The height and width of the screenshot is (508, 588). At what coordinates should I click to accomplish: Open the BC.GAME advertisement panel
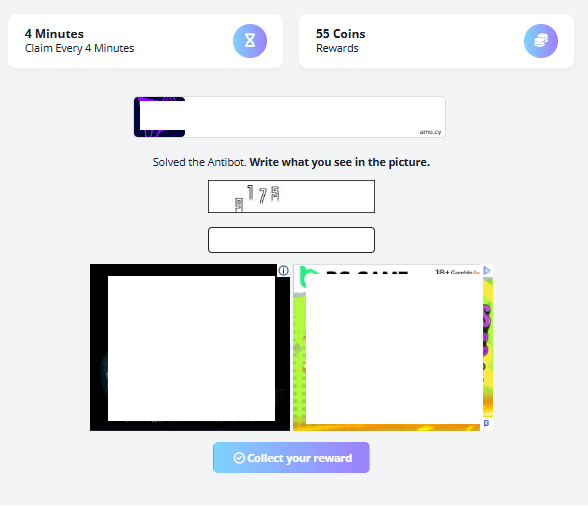[x=393, y=347]
